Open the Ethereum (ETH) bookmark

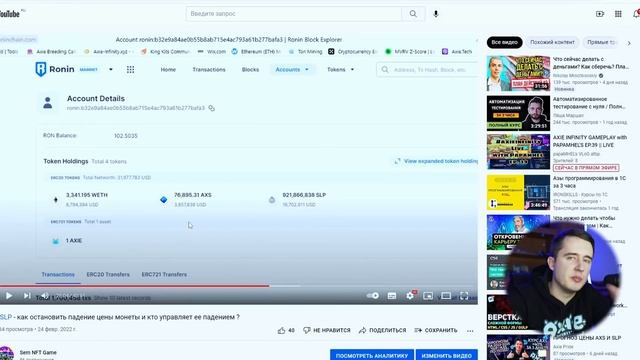(256, 51)
